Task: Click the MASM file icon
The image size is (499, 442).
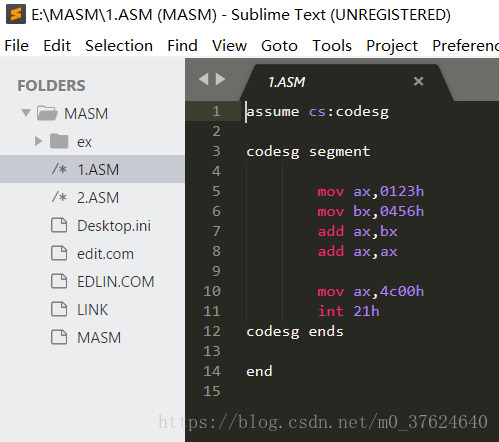Action: 59,337
